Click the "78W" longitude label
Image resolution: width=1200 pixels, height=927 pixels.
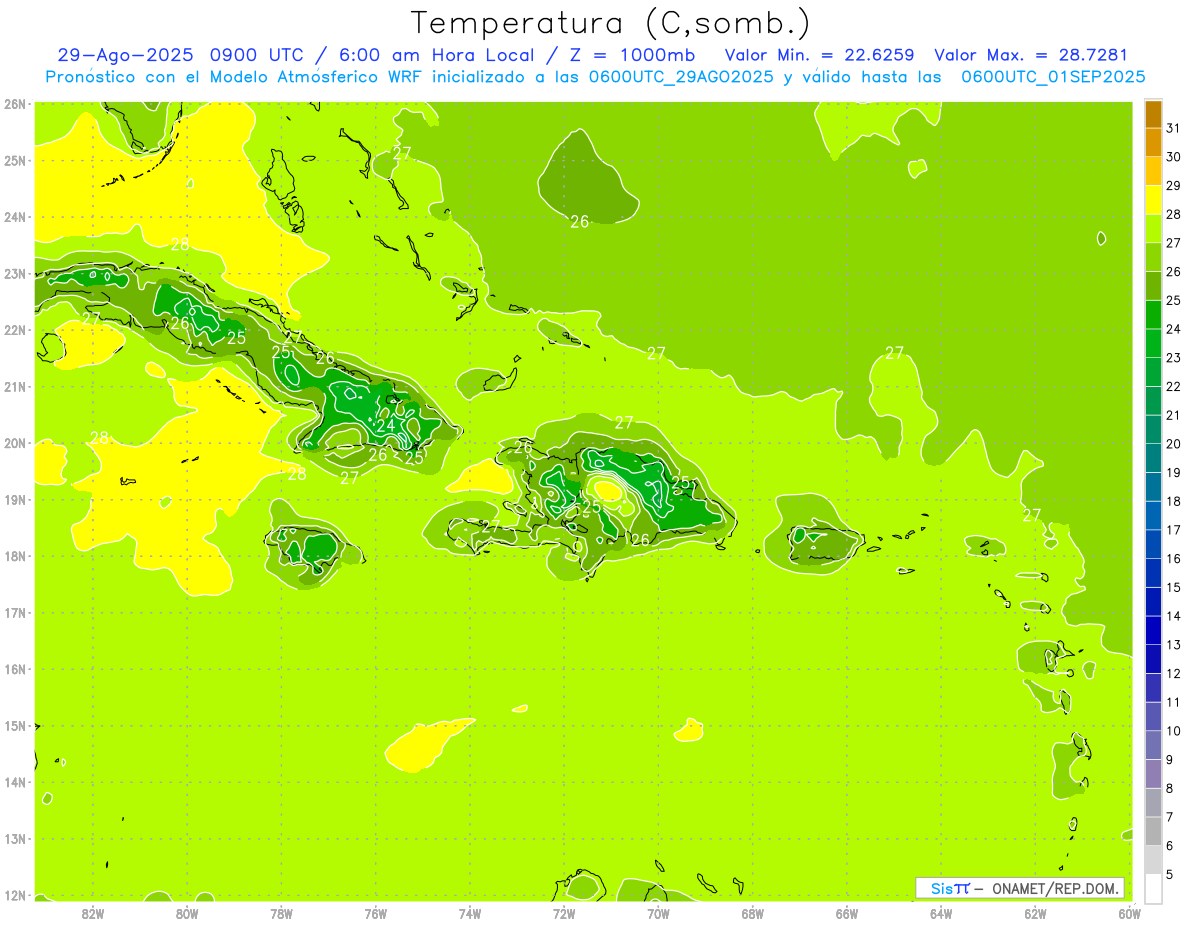tap(281, 913)
